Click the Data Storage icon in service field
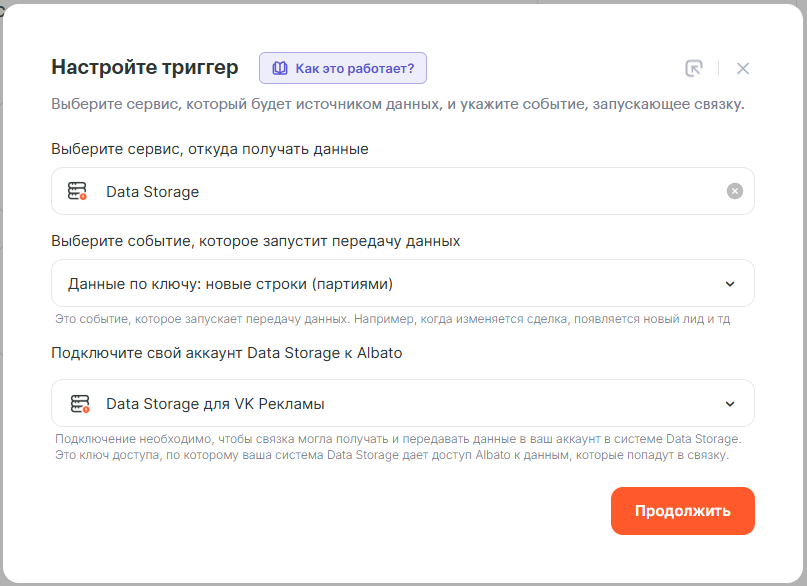 [78, 191]
